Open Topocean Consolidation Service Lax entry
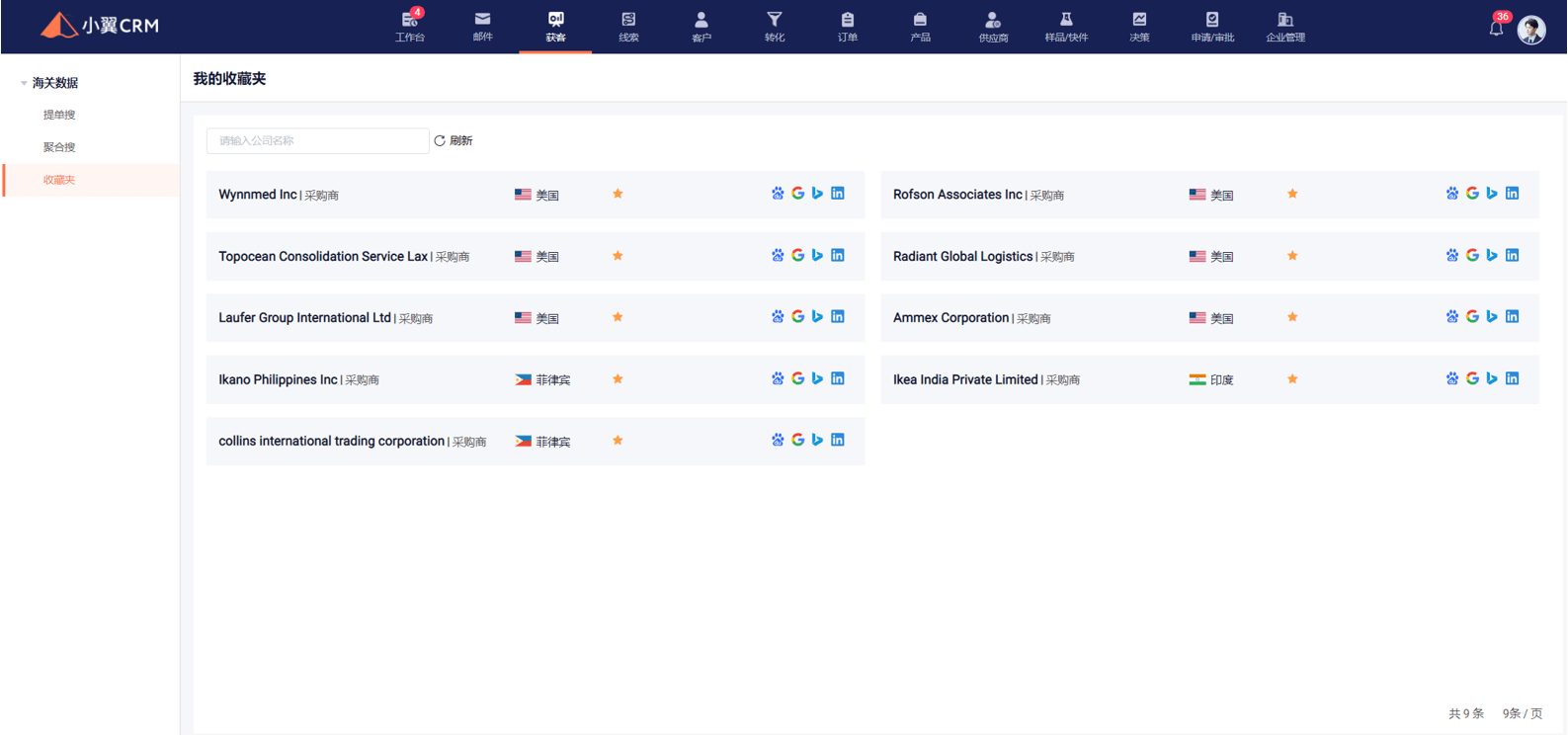 pyautogui.click(x=323, y=256)
